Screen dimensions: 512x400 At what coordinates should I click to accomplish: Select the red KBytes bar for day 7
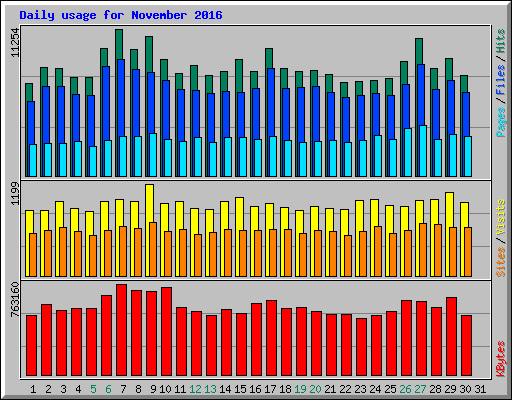(x=122, y=330)
